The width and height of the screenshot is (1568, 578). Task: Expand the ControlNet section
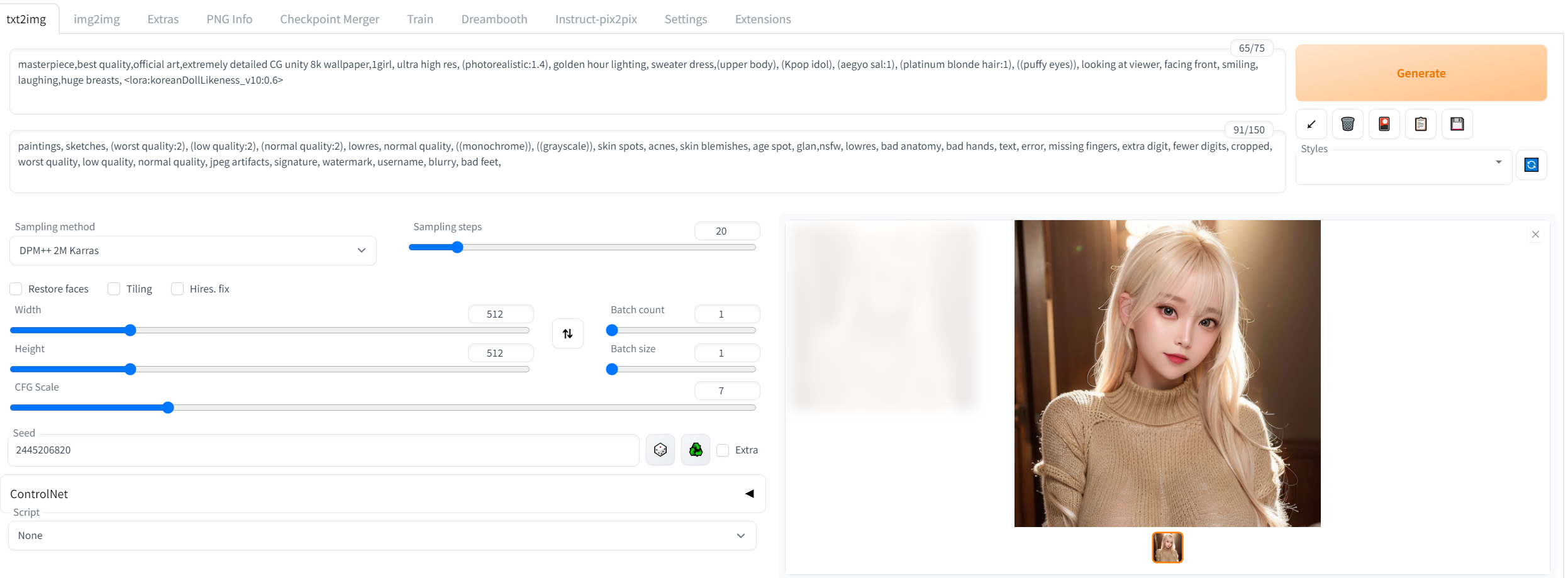pyautogui.click(x=383, y=494)
